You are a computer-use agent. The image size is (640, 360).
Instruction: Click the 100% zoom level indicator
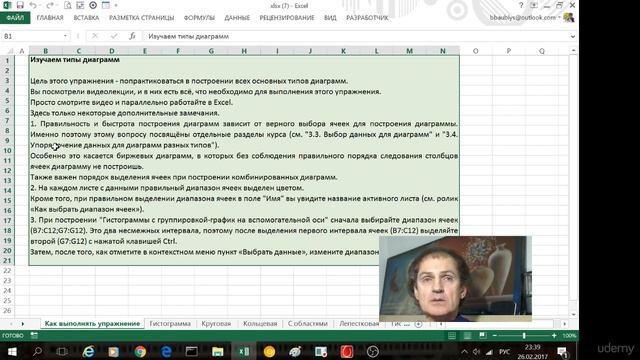[x=569, y=336]
